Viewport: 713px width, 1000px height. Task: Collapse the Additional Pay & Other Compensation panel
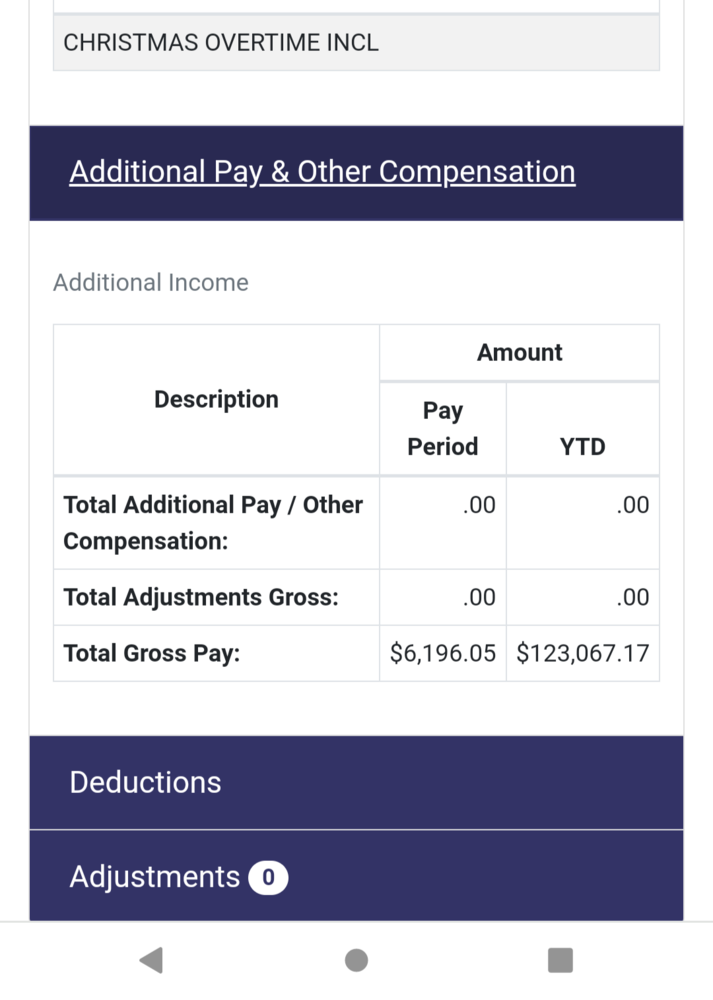(x=322, y=172)
